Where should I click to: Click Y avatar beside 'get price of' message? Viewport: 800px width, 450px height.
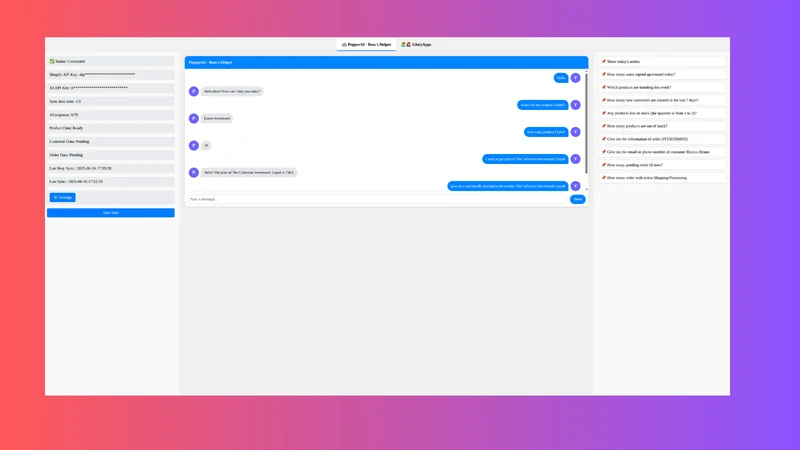point(576,159)
